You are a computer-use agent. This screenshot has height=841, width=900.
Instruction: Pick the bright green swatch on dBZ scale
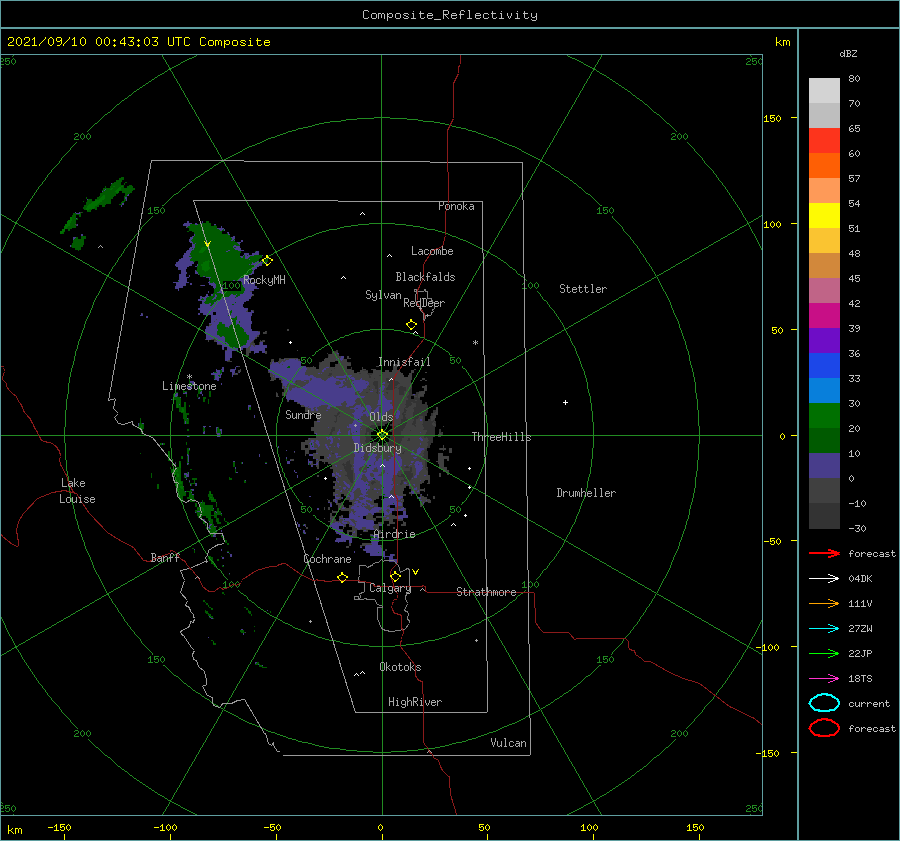point(824,415)
